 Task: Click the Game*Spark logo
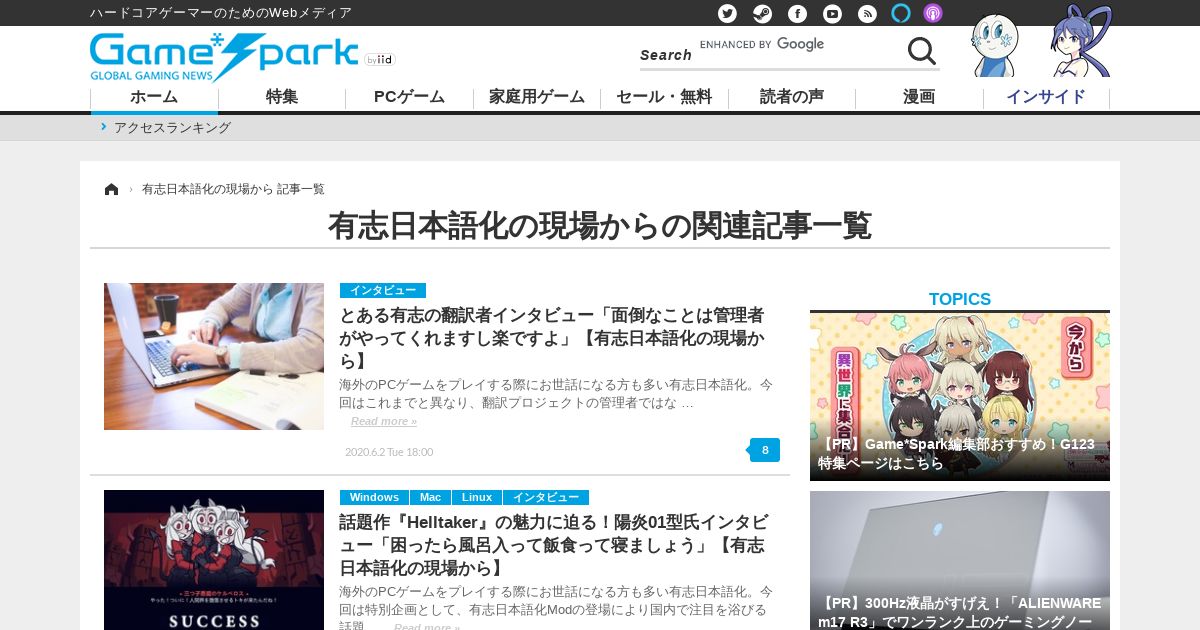coord(224,57)
